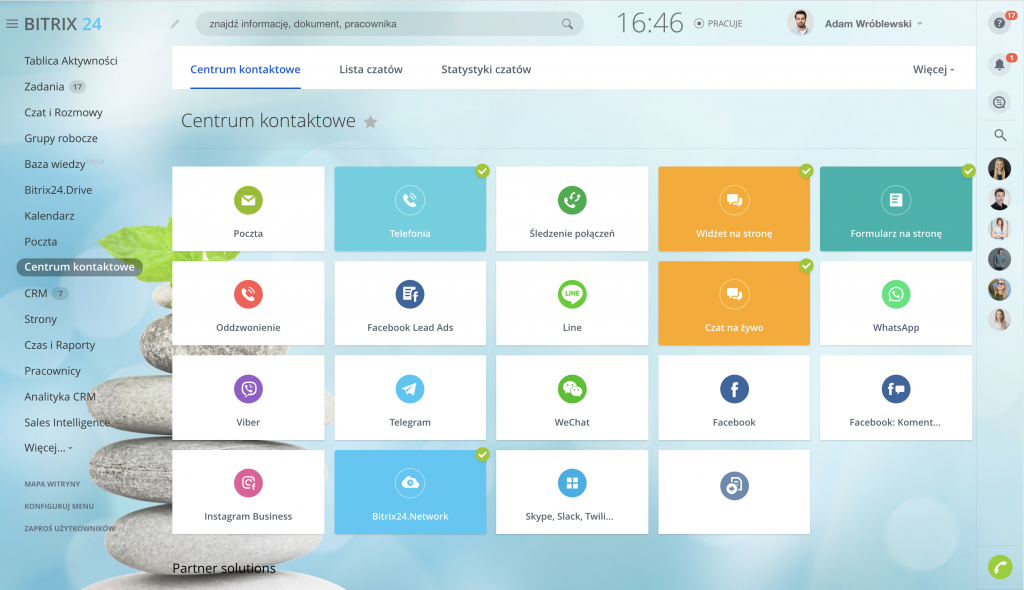The height and width of the screenshot is (590, 1024).
Task: Collapse left menu with hamburger icon
Action: tap(12, 24)
